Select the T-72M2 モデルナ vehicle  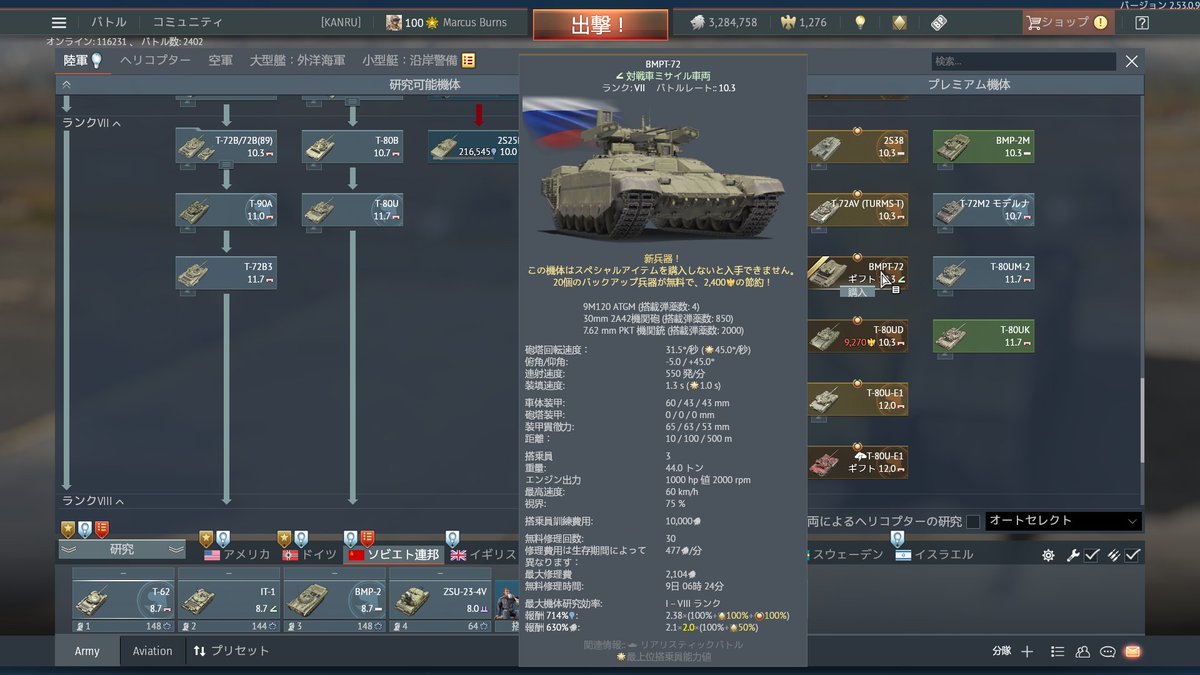coord(984,209)
